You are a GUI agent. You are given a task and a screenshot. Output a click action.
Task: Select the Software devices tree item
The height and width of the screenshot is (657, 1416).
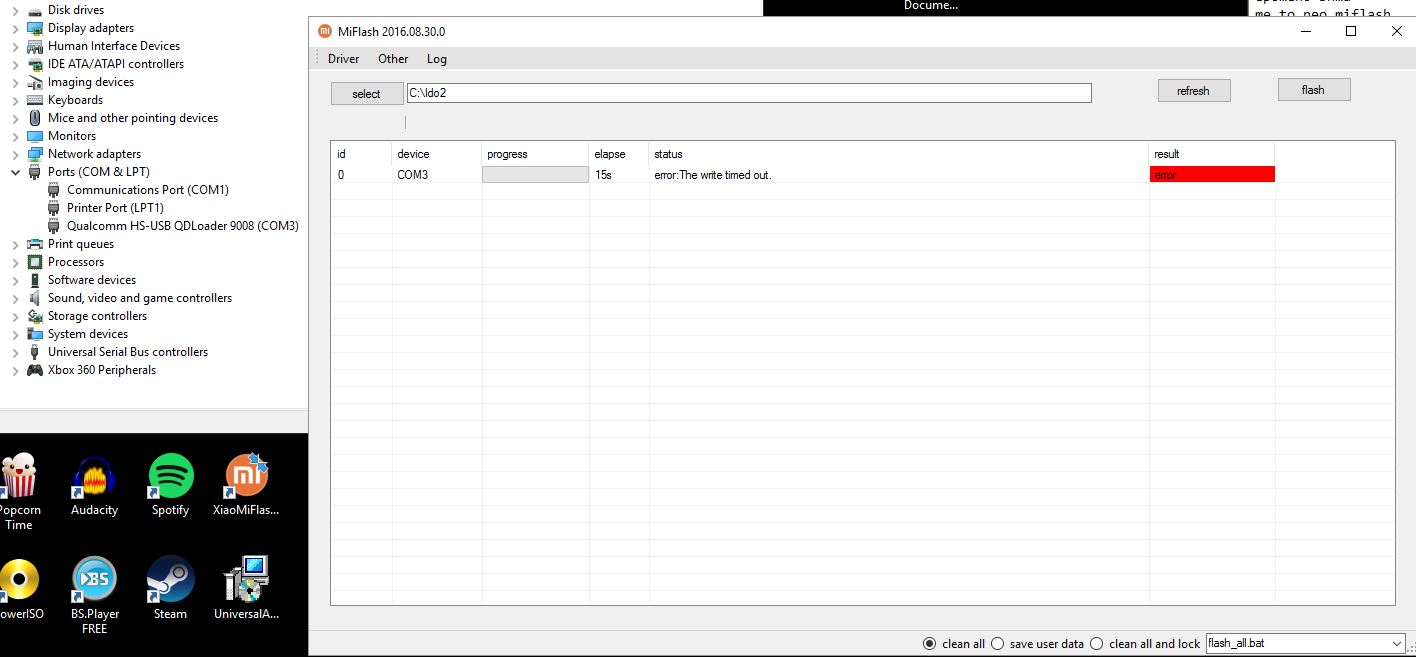(x=92, y=280)
